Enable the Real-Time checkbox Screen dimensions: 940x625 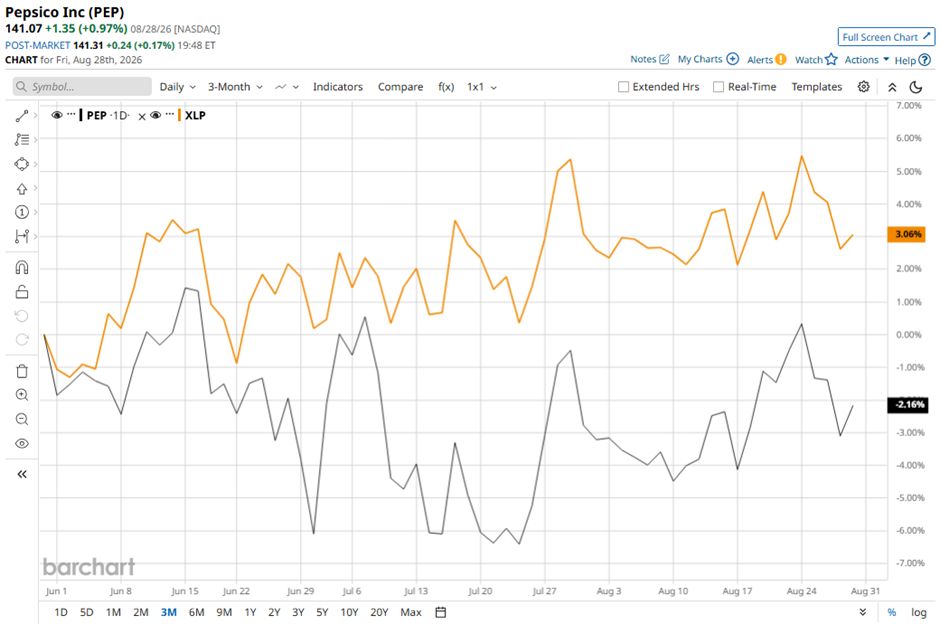(x=718, y=87)
